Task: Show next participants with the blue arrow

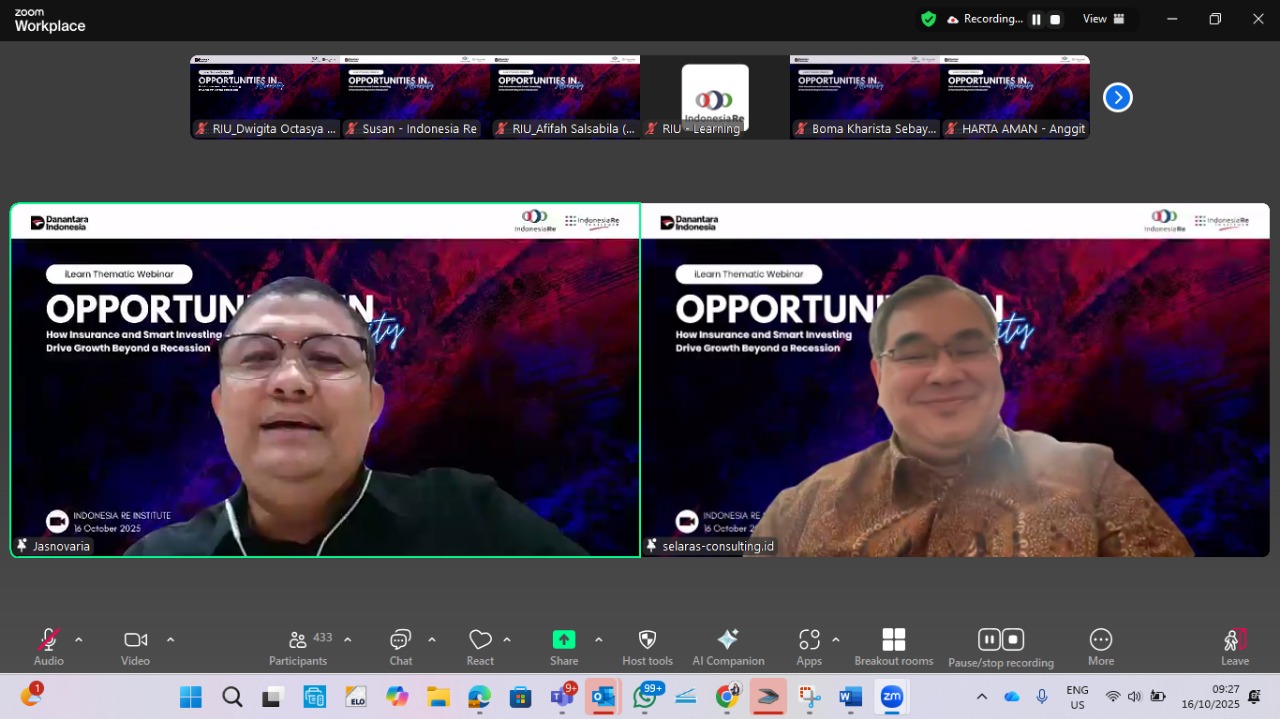Action: tap(1117, 97)
